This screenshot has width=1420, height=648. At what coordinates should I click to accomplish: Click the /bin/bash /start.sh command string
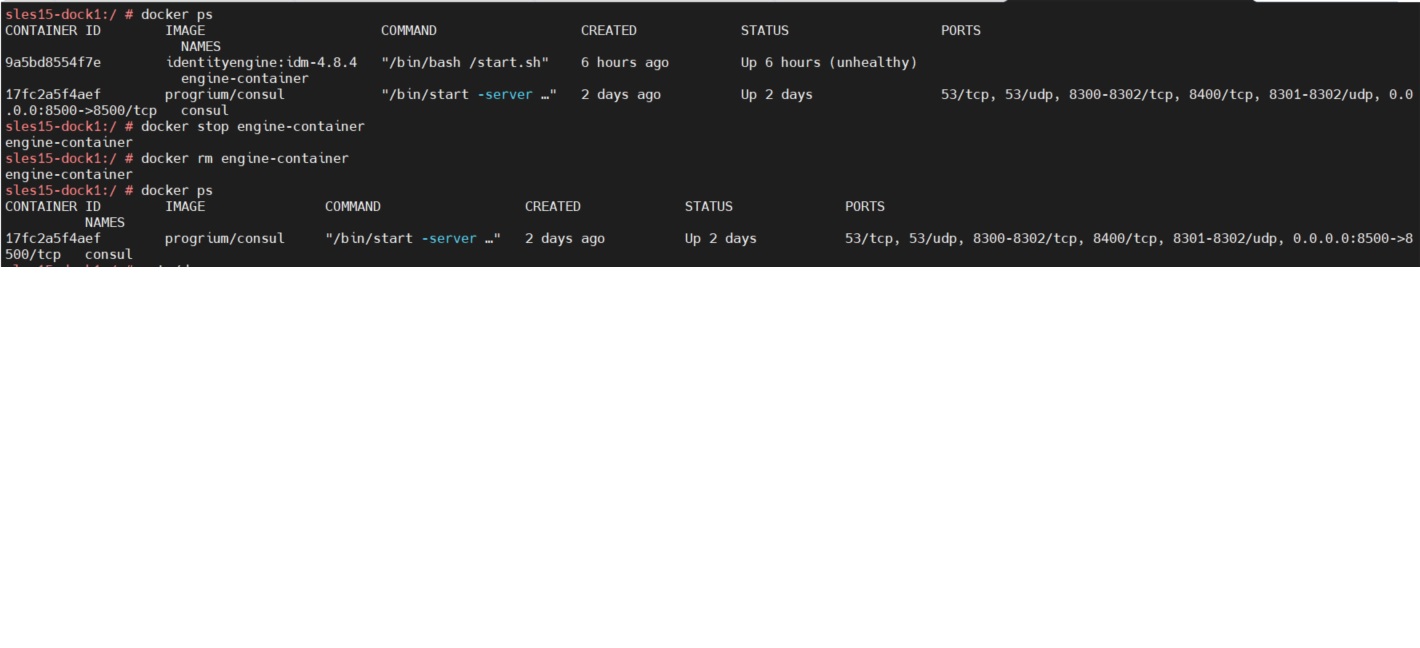pos(464,62)
